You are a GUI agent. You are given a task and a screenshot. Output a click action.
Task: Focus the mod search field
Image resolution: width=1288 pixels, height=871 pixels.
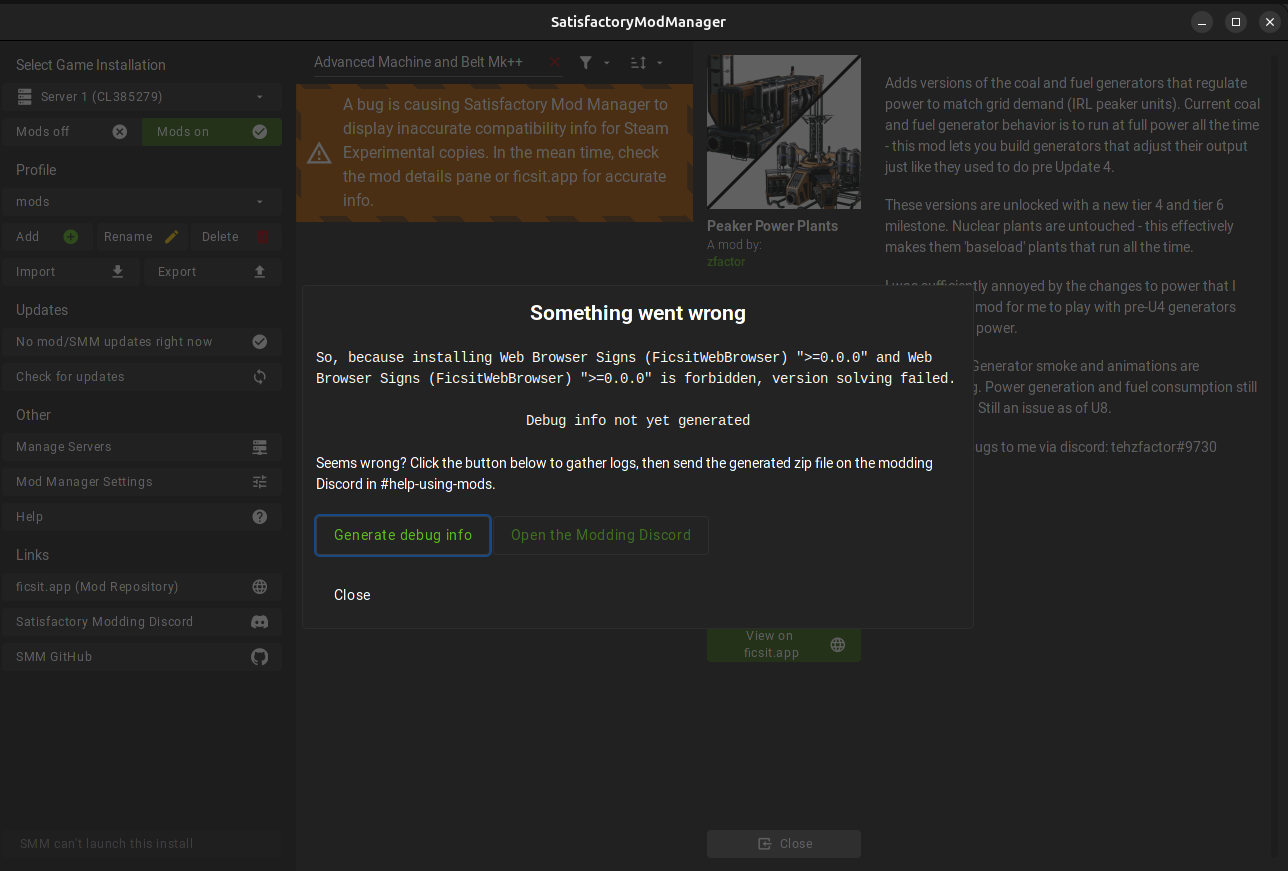(428, 62)
